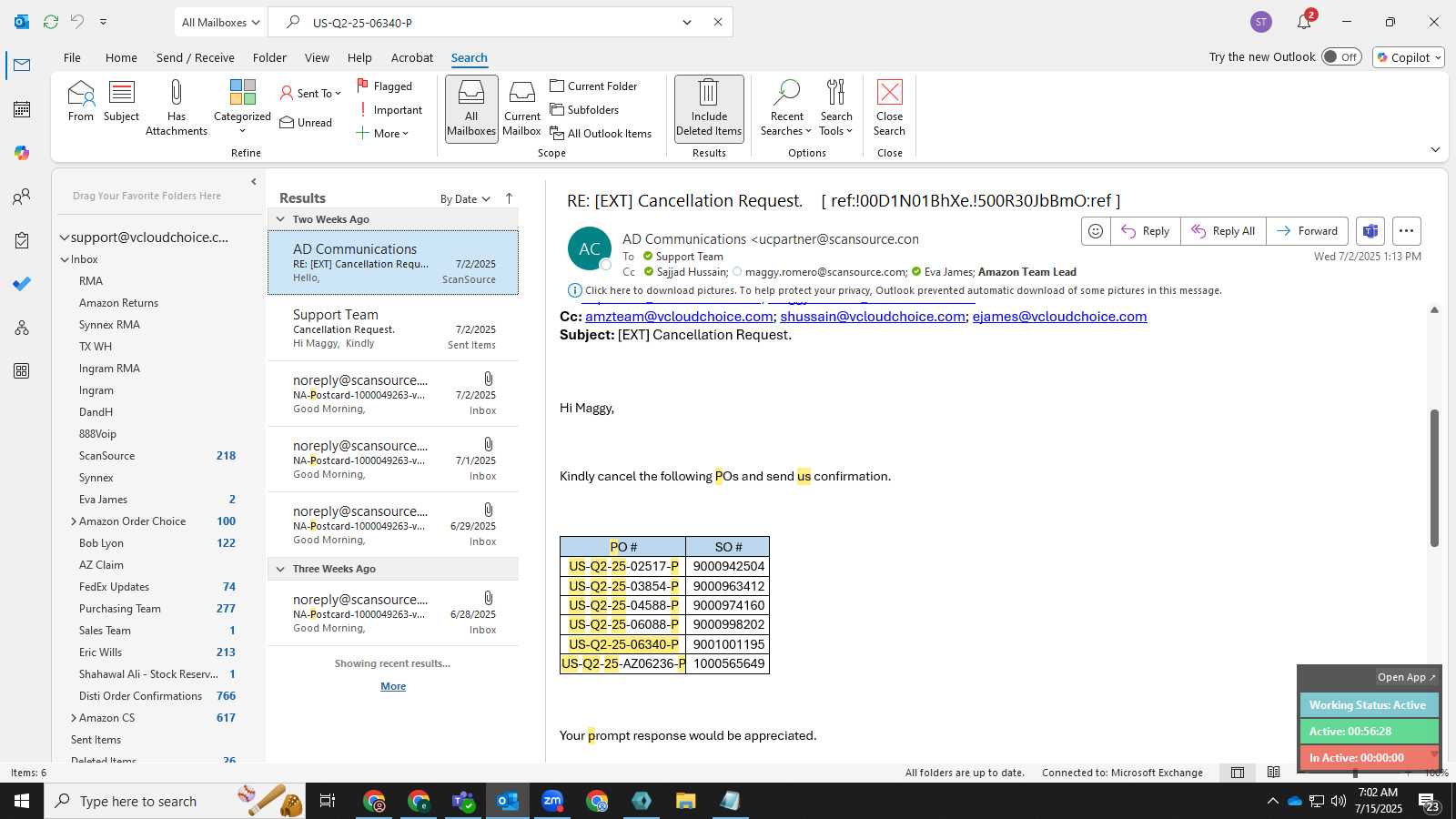Filter by Flagged messages
The width and height of the screenshot is (1456, 819).
(x=385, y=86)
